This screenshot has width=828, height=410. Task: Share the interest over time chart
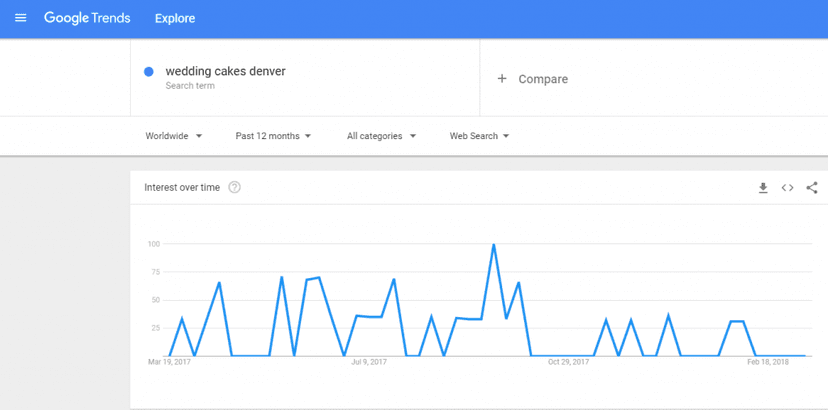[x=812, y=188]
